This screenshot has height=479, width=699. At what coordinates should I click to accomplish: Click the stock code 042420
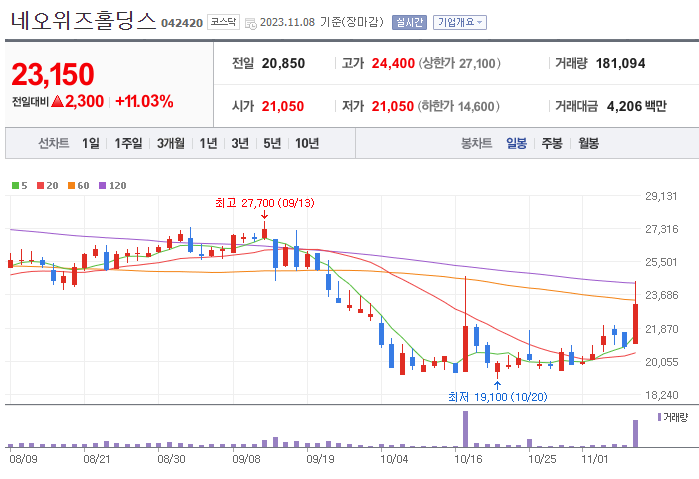coord(182,23)
